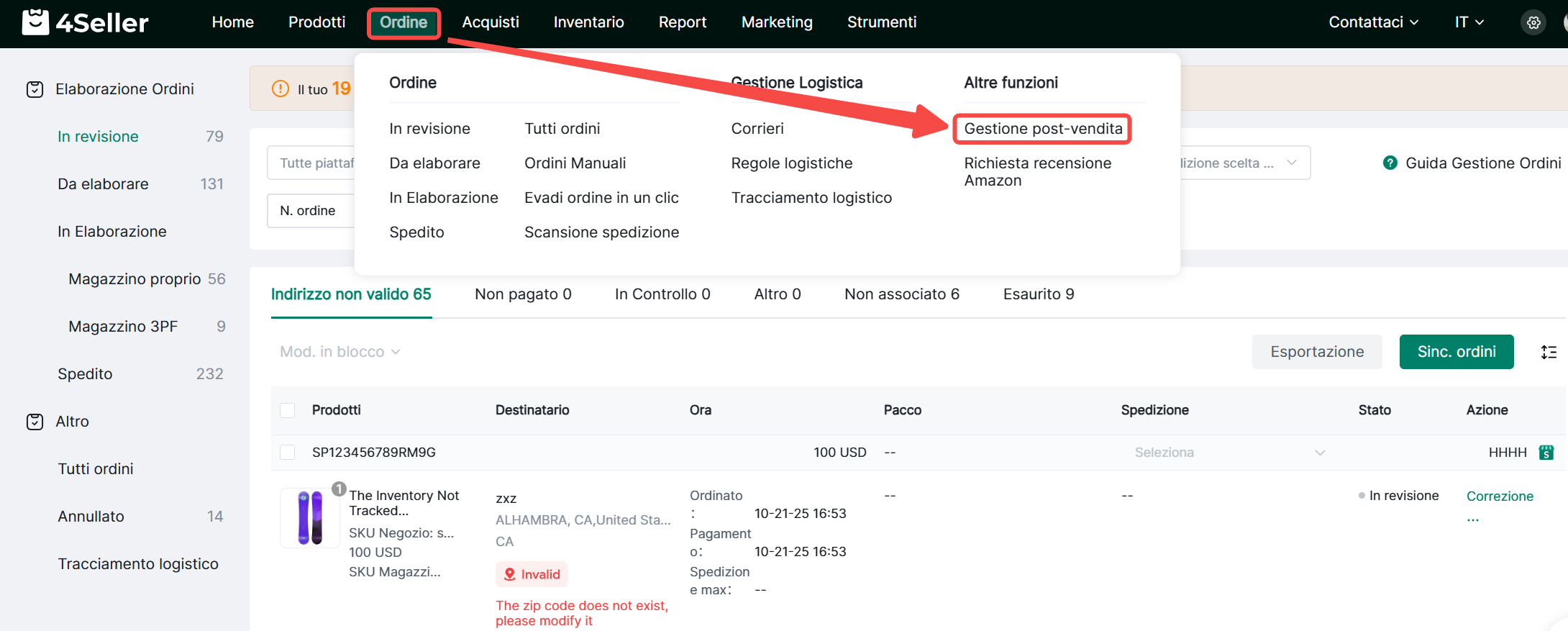Click the Correzione action link
Screen dimensions: 1568x631
[x=1500, y=496]
